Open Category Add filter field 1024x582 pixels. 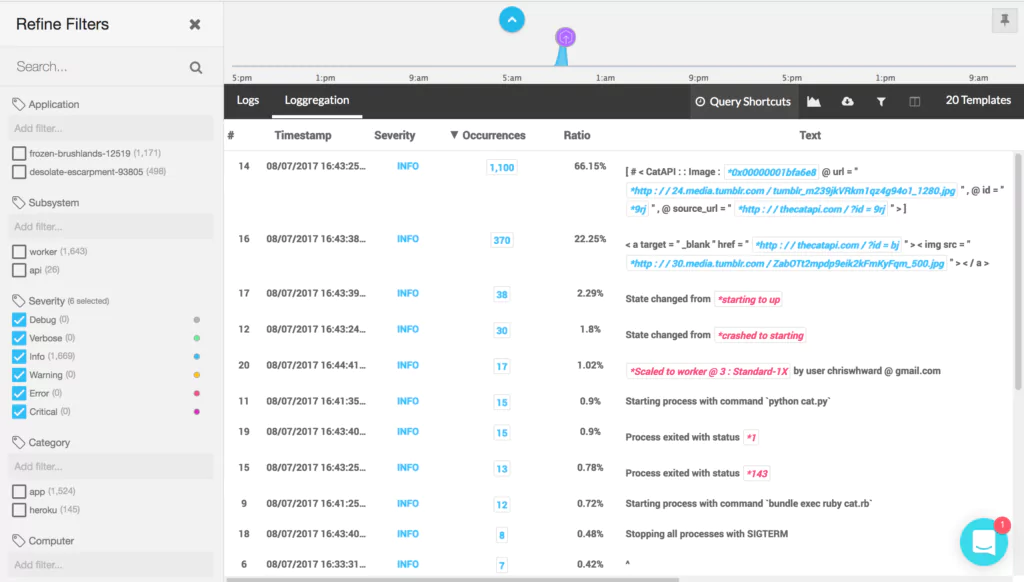[x=110, y=466]
